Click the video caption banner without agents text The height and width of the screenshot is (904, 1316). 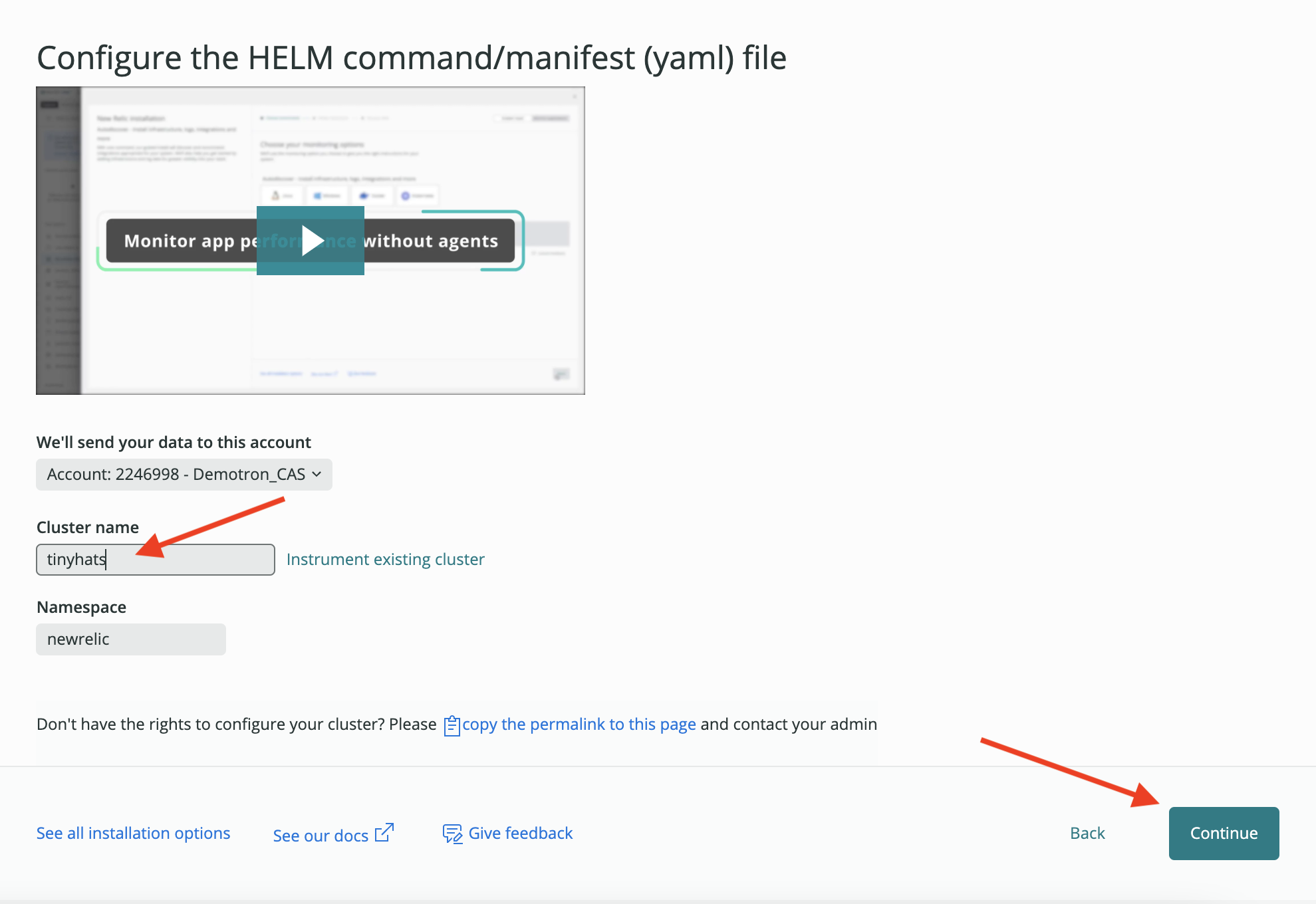point(431,241)
